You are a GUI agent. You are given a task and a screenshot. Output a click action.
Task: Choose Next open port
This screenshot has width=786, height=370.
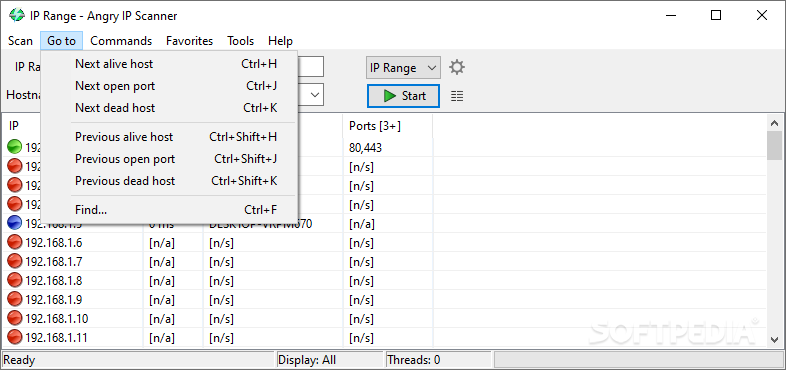point(169,86)
